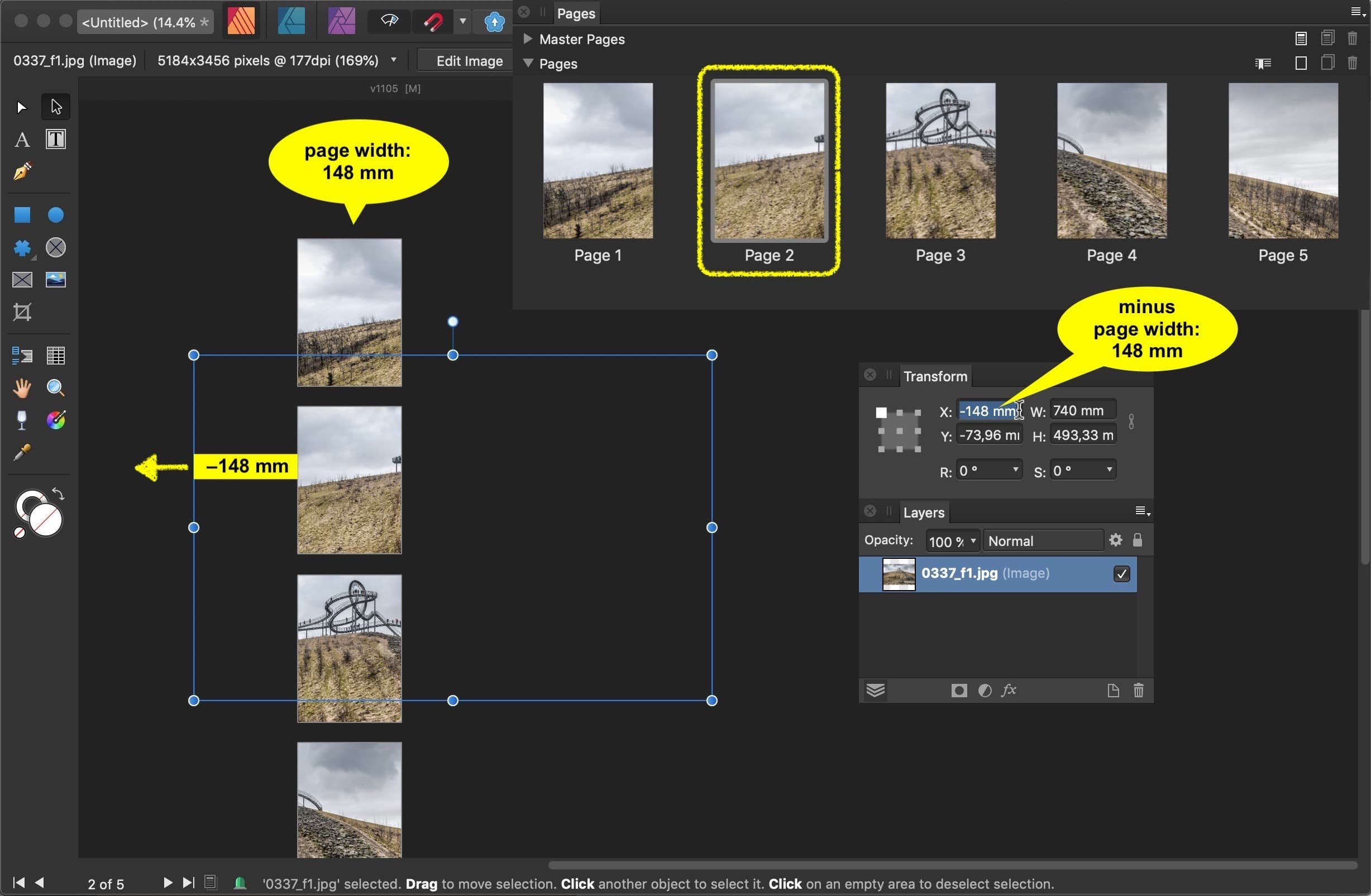
Task: Switch to Photo persona icon
Action: pyautogui.click(x=342, y=22)
